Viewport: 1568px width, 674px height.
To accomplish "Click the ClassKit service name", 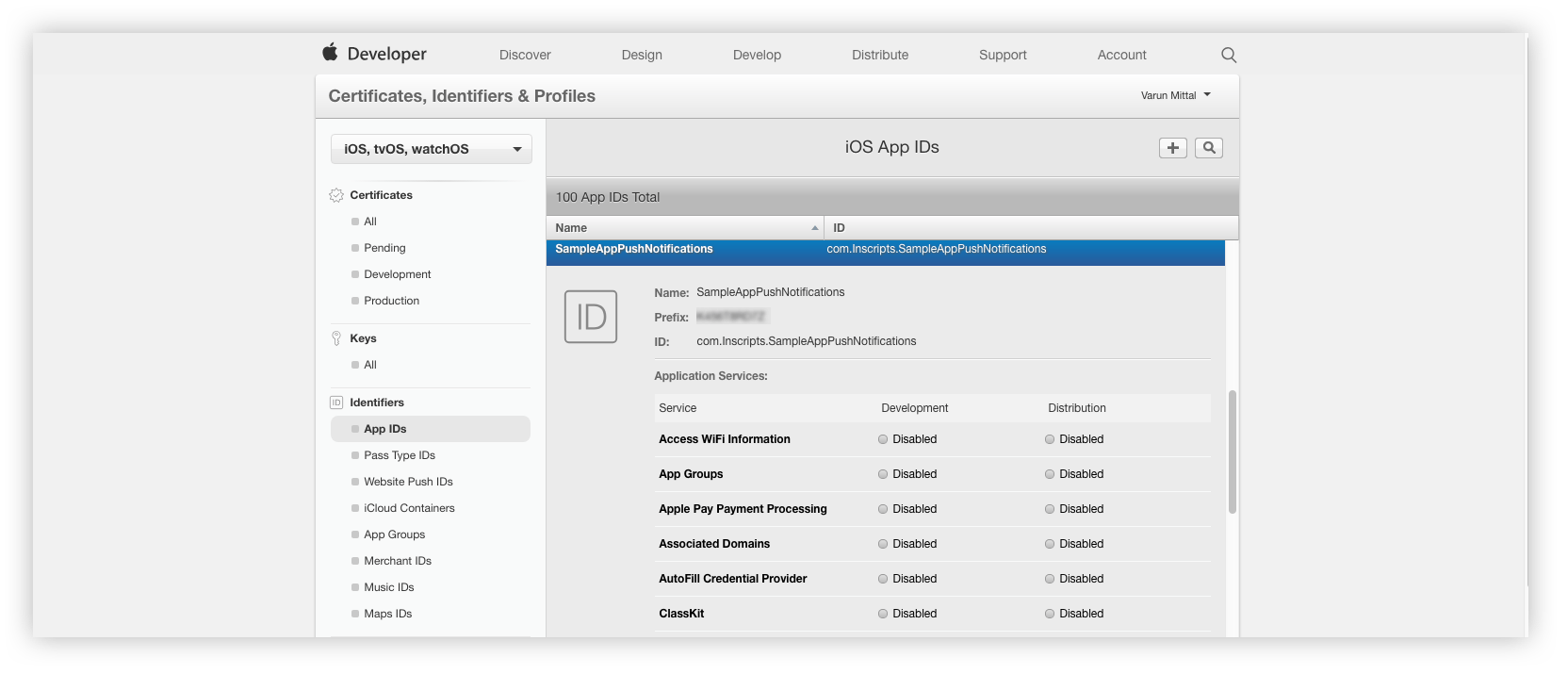I will click(681, 614).
